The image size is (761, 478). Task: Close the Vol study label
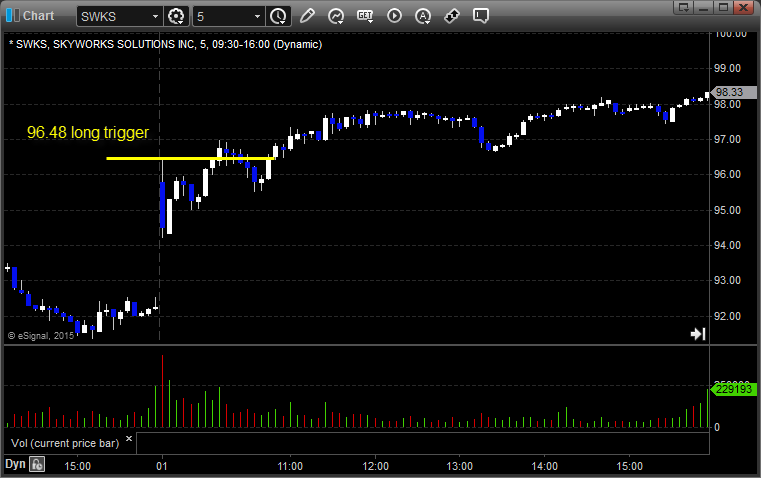tap(129, 438)
